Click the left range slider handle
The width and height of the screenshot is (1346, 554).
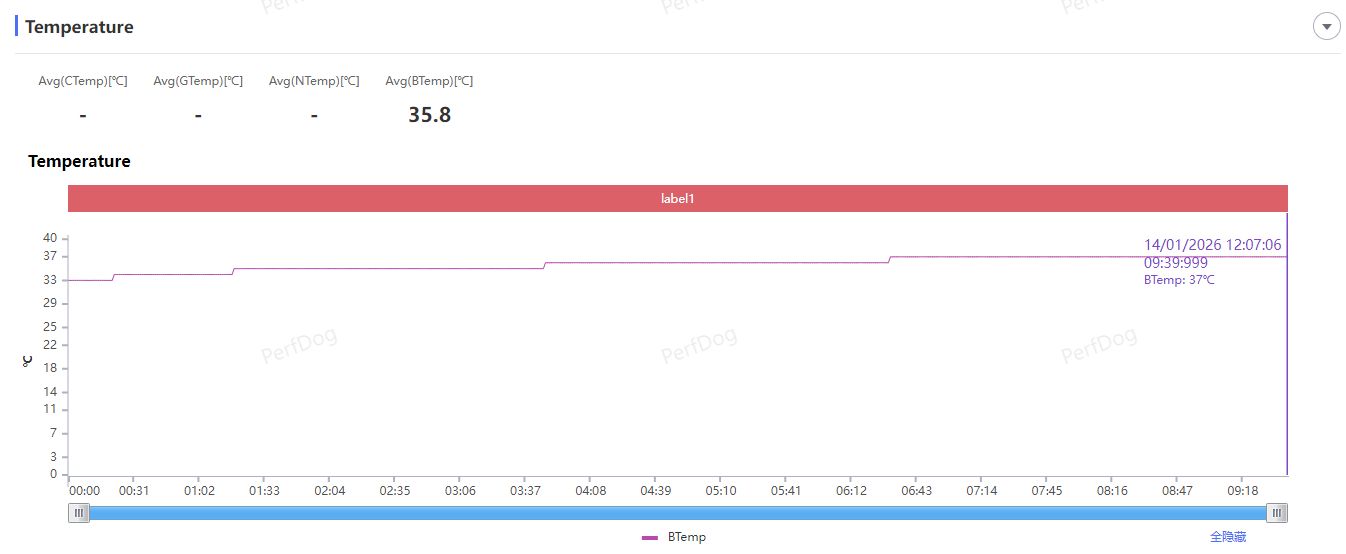pos(79,513)
